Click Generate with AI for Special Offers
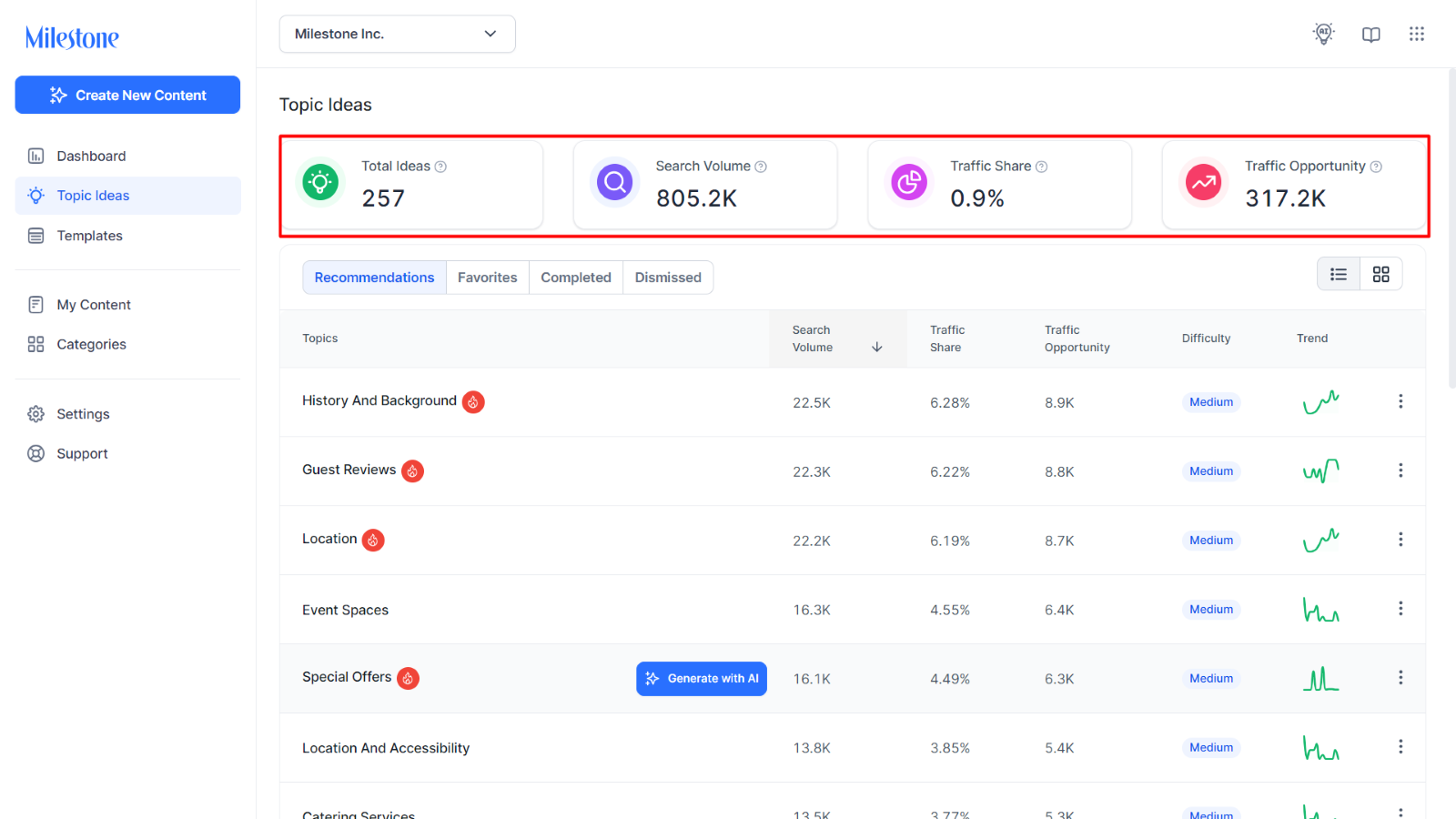The width and height of the screenshot is (1456, 819). pos(702,679)
